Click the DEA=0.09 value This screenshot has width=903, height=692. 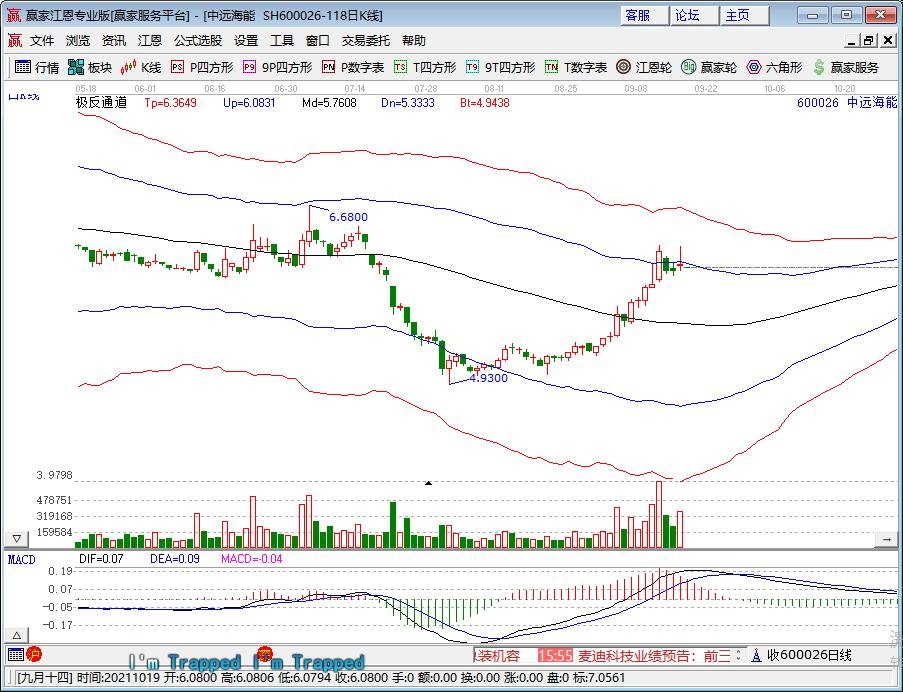(x=175, y=558)
